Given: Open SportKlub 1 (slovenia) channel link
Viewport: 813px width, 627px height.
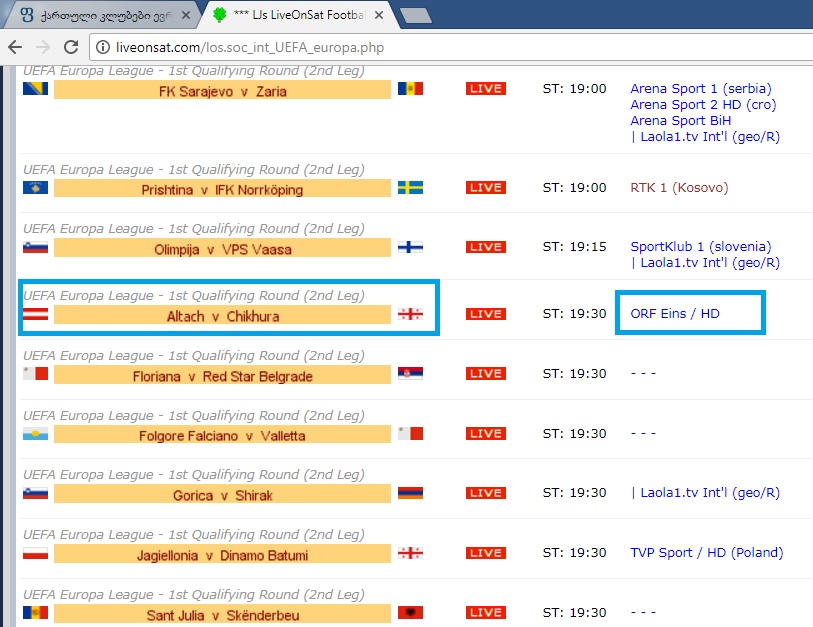Looking at the screenshot, I should pyautogui.click(x=701, y=247).
